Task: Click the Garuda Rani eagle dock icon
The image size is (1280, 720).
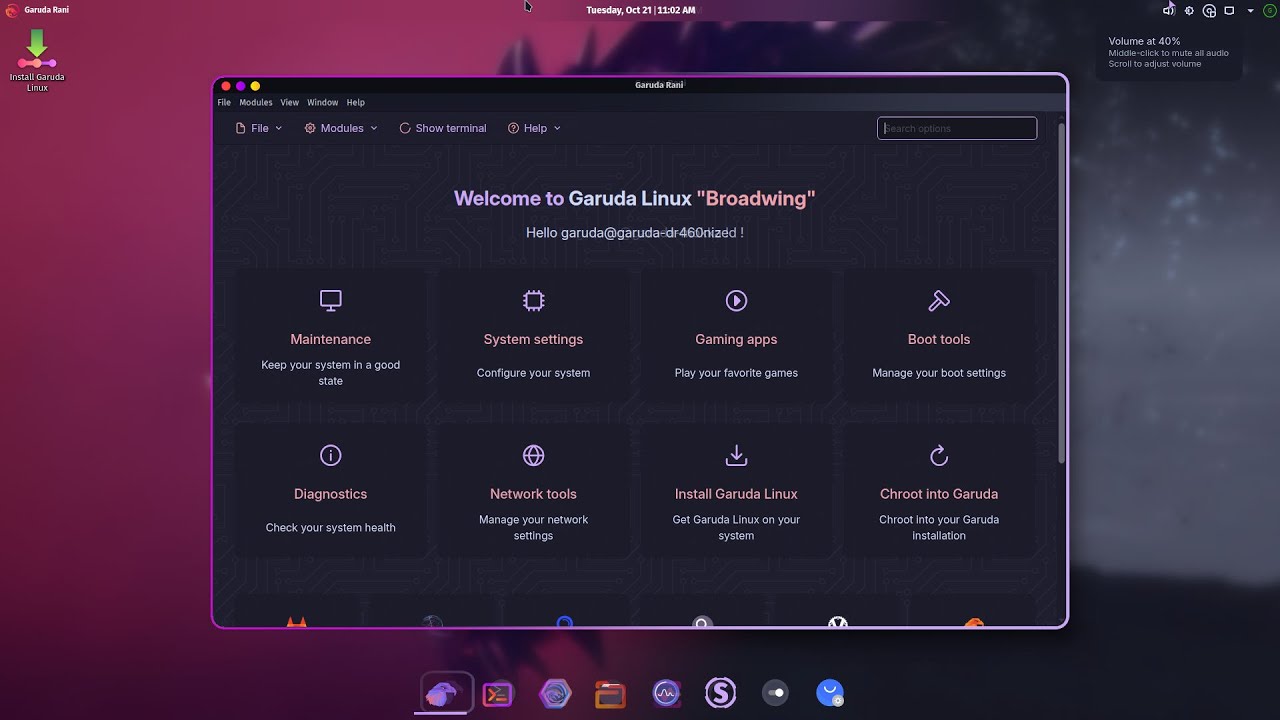Action: 443,692
